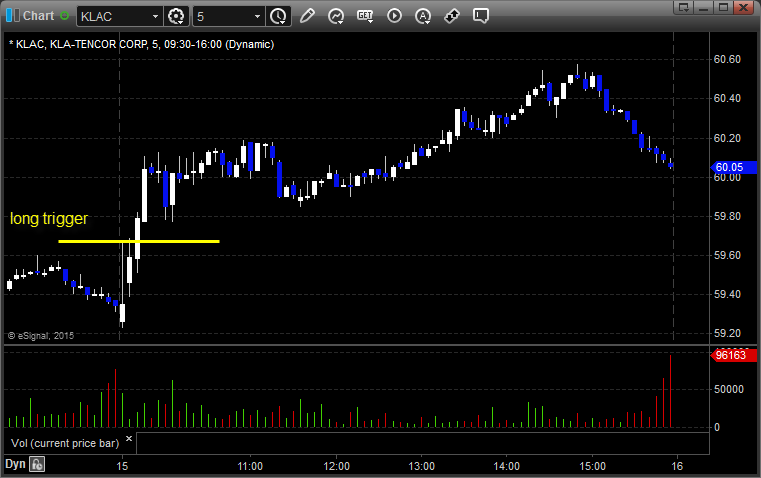Select the 'long trigger' text annotation
The image size is (761, 478).
[x=49, y=218]
